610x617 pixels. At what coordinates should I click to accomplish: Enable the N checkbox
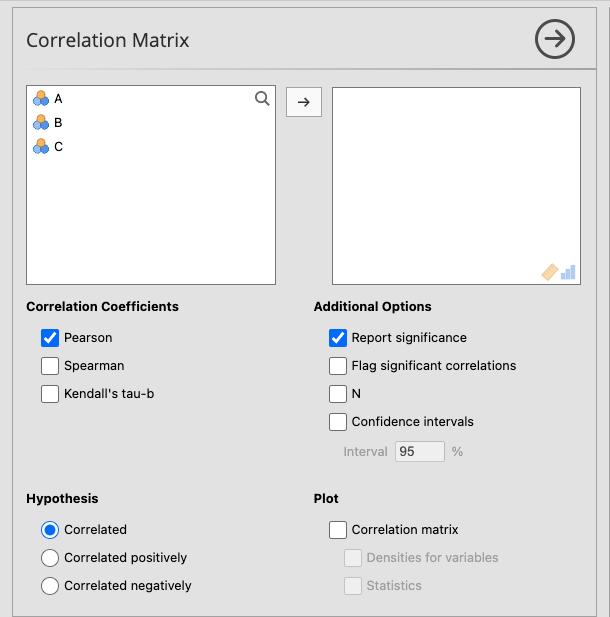coord(338,394)
